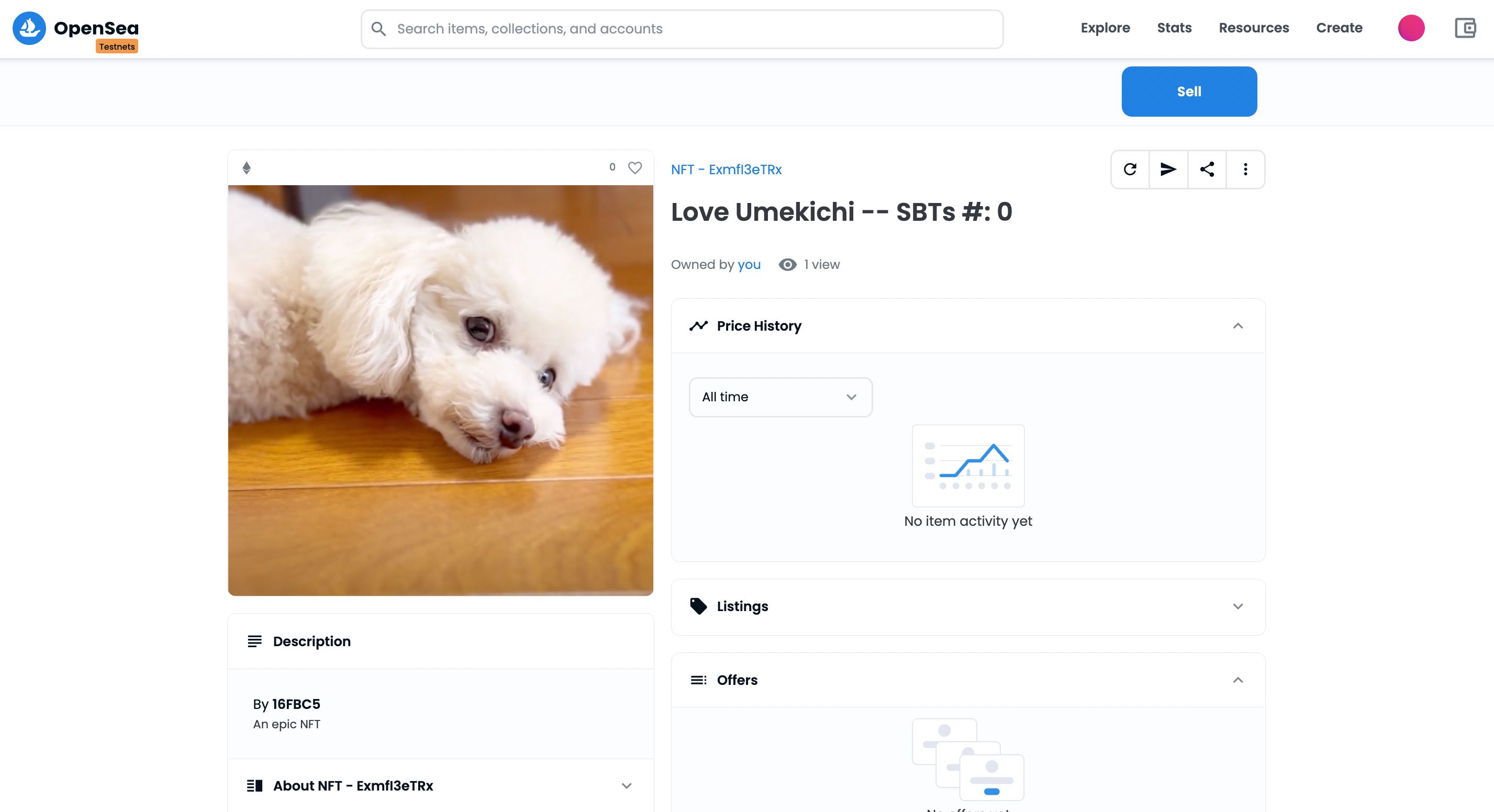Click the About NFT section icon
Screen dimensions: 1494x812
254,786
